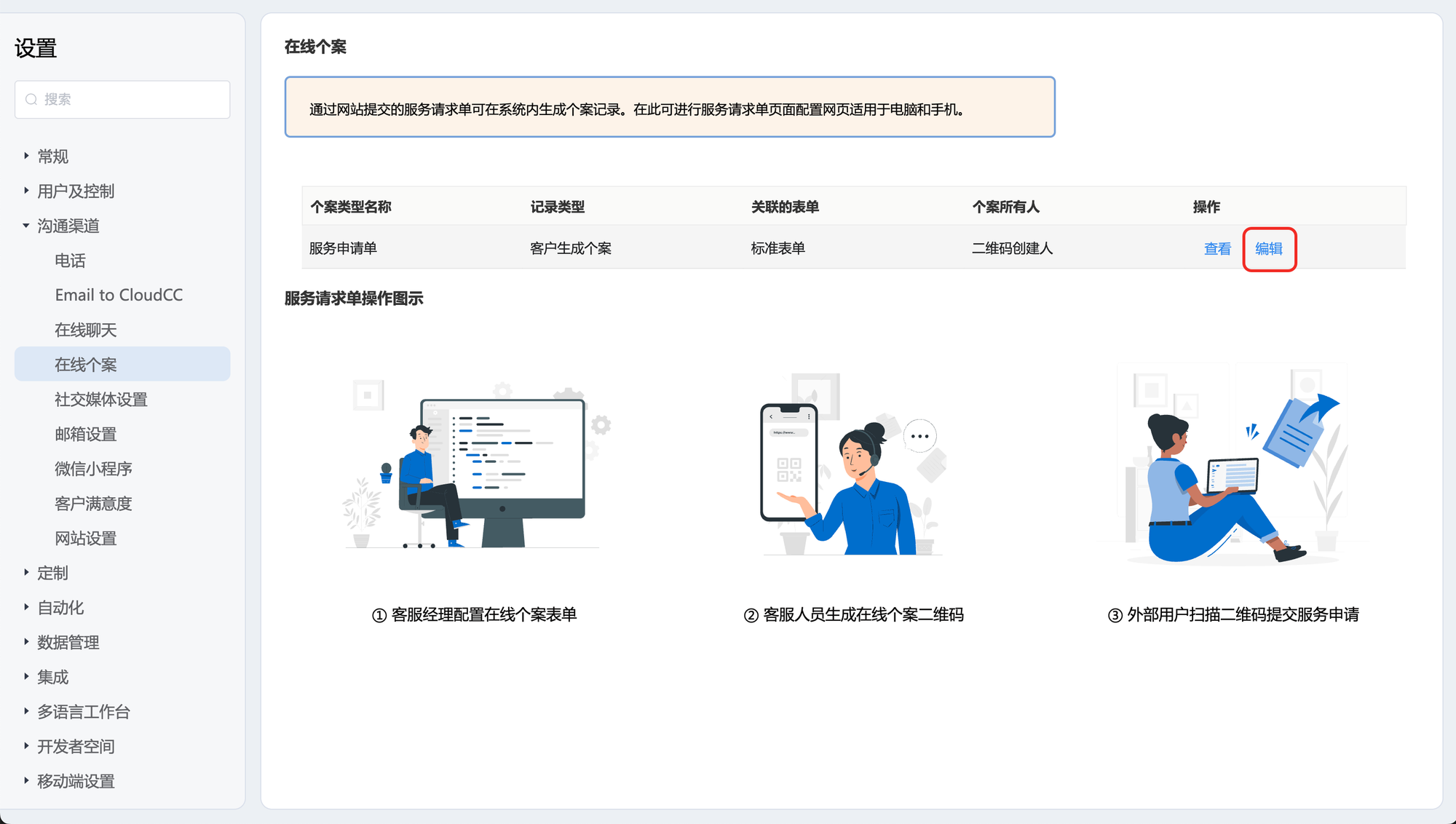Expand the 移动端设置 section
This screenshot has width=1456, height=824.
76,781
